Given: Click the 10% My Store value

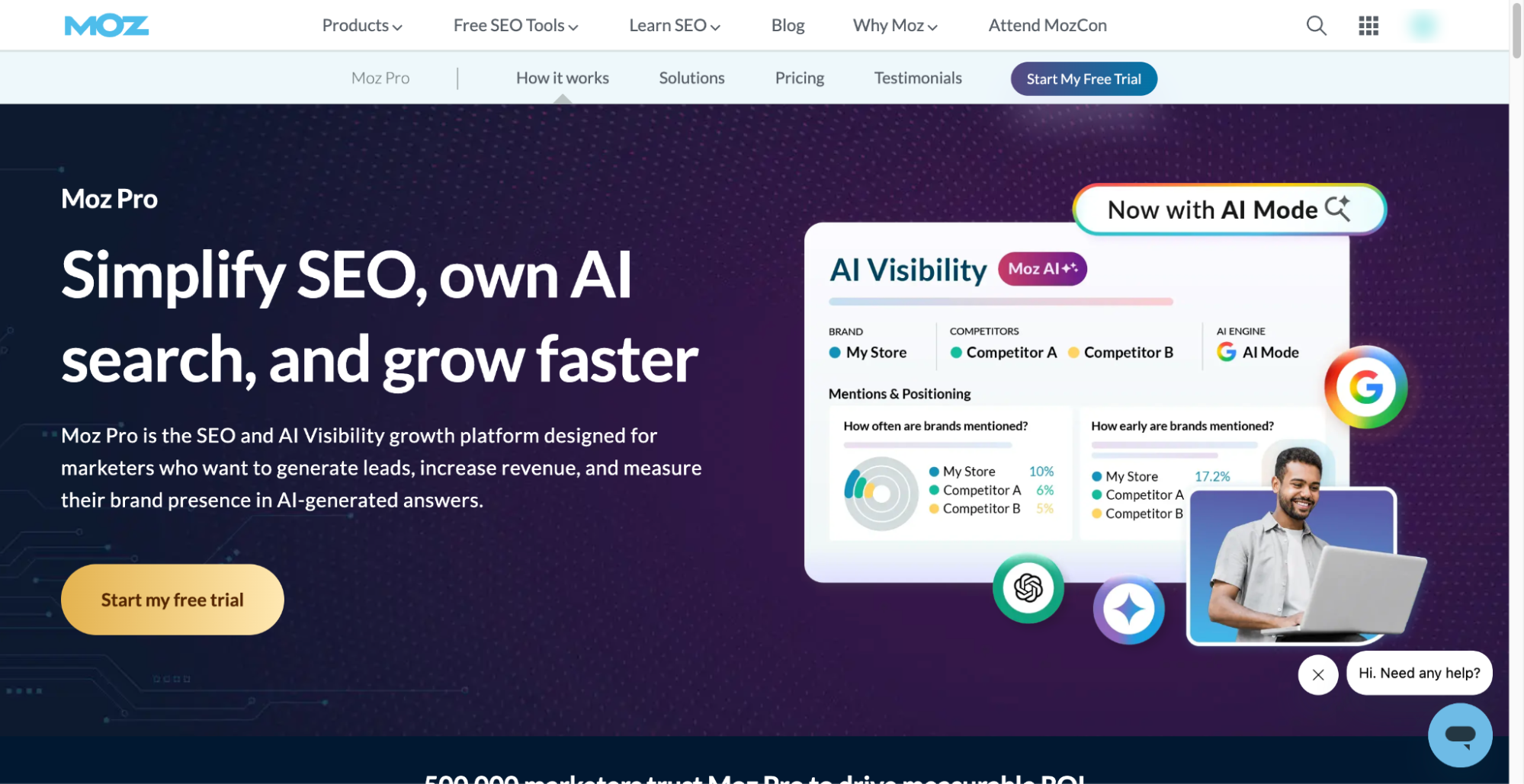Looking at the screenshot, I should (x=1041, y=472).
